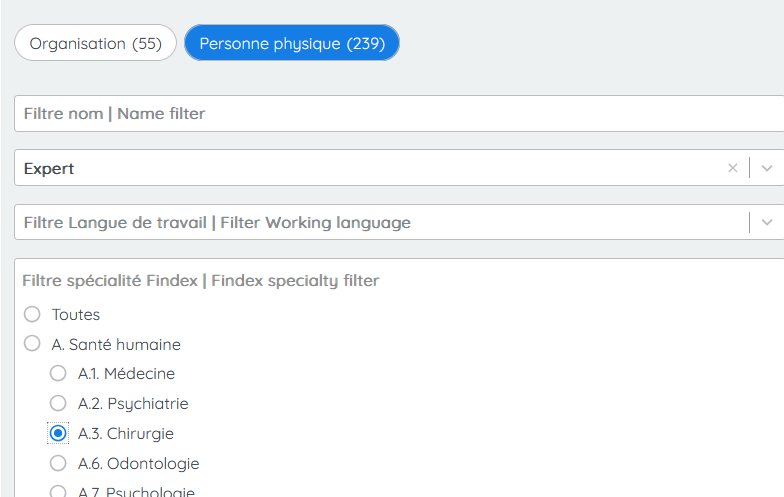
Task: Pick the A.1. Médecine radio button
Action: coord(58,374)
